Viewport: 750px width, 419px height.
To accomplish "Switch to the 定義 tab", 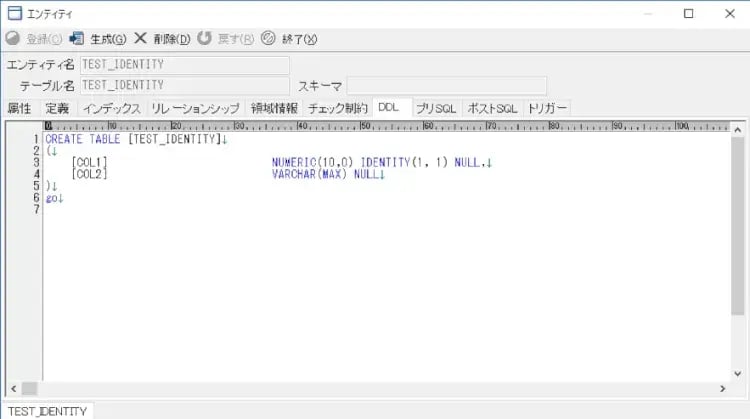I will [57, 108].
